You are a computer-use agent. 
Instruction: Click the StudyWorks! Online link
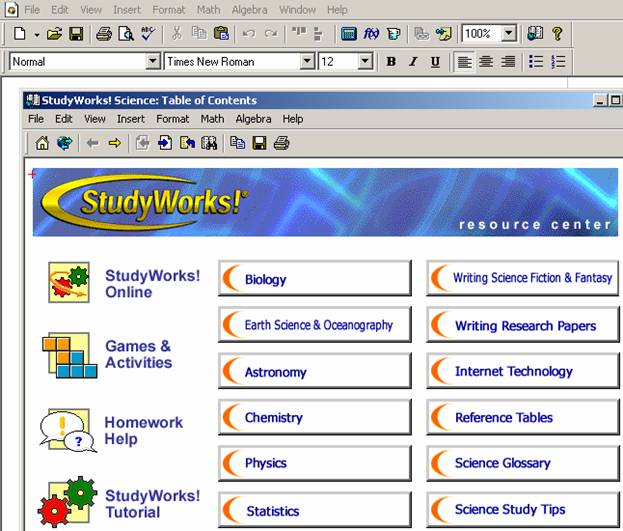(153, 284)
